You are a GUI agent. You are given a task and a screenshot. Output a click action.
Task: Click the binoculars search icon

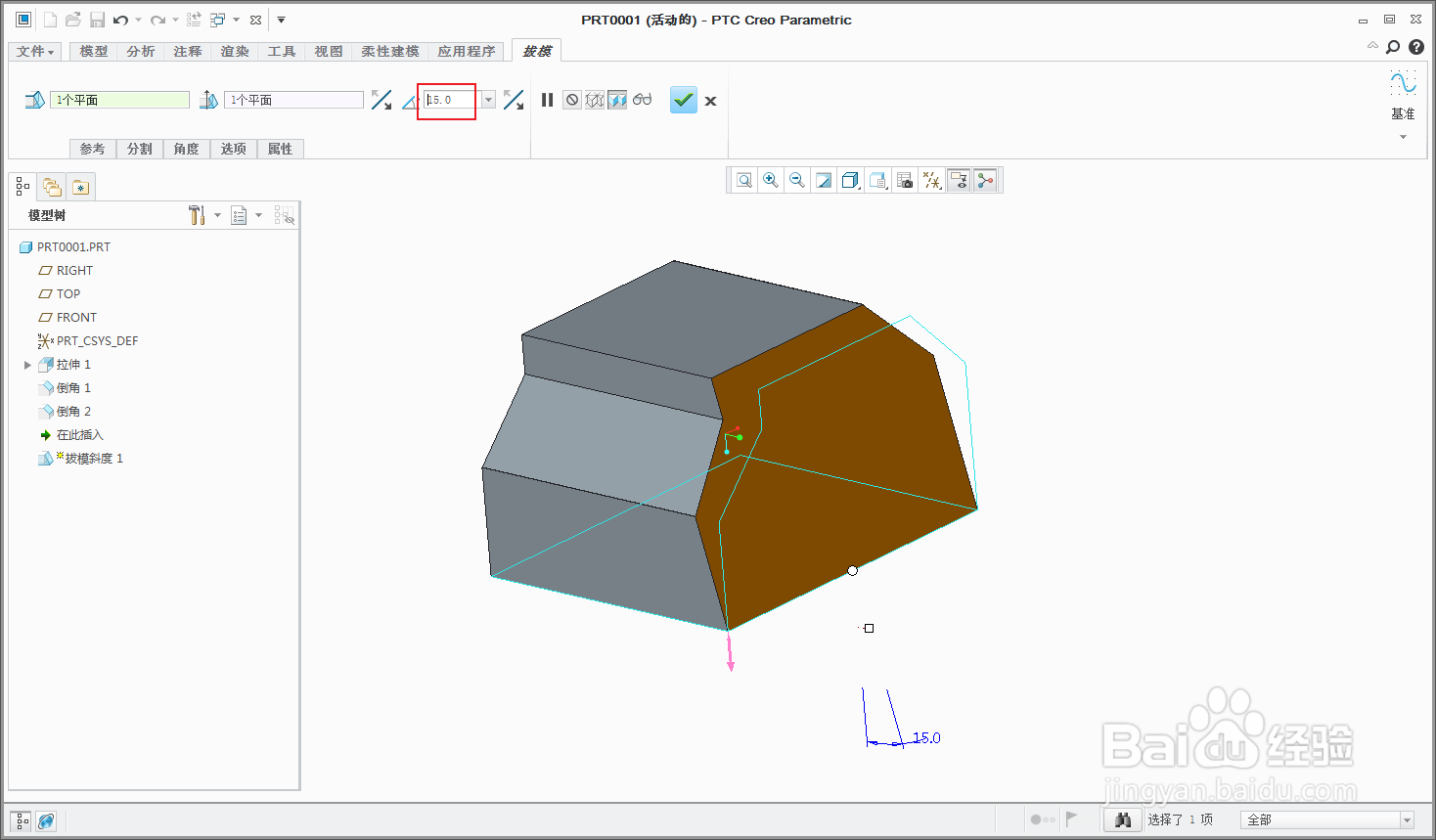[1123, 819]
